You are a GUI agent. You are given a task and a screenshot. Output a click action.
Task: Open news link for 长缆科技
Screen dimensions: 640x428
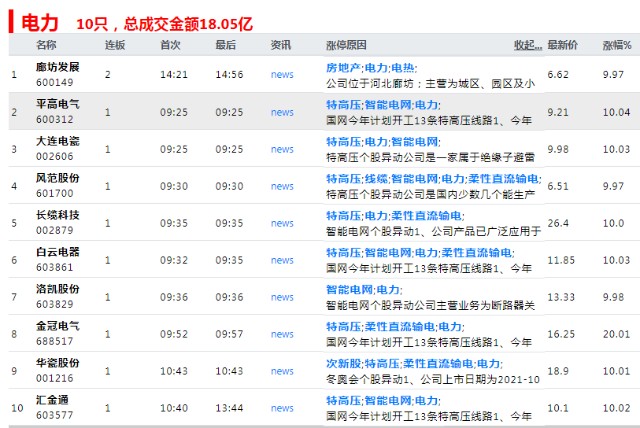pos(282,223)
